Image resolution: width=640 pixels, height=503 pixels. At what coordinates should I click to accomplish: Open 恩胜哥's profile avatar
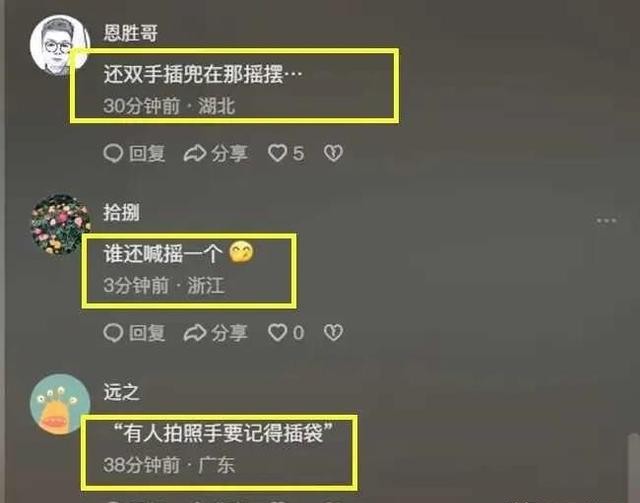coord(60,45)
